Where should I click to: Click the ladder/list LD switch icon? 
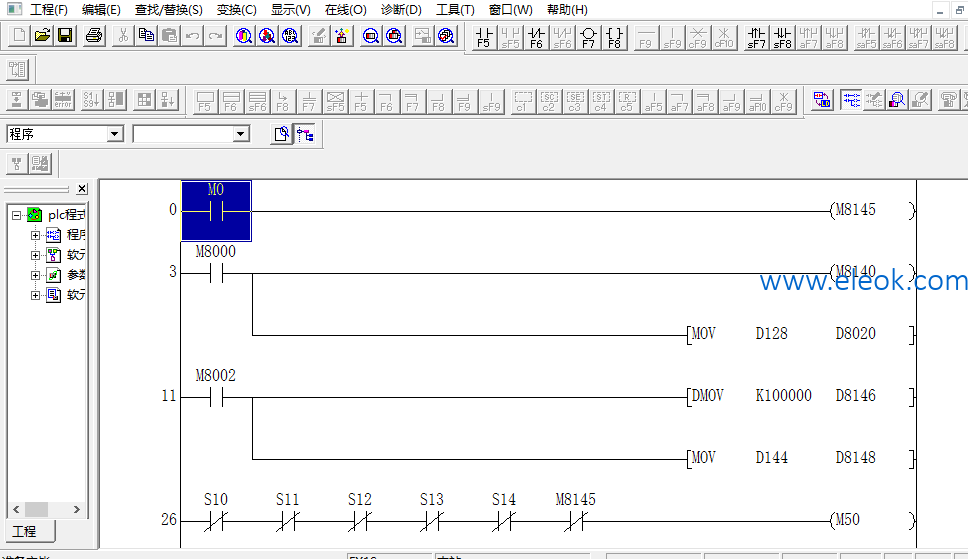coord(822,99)
